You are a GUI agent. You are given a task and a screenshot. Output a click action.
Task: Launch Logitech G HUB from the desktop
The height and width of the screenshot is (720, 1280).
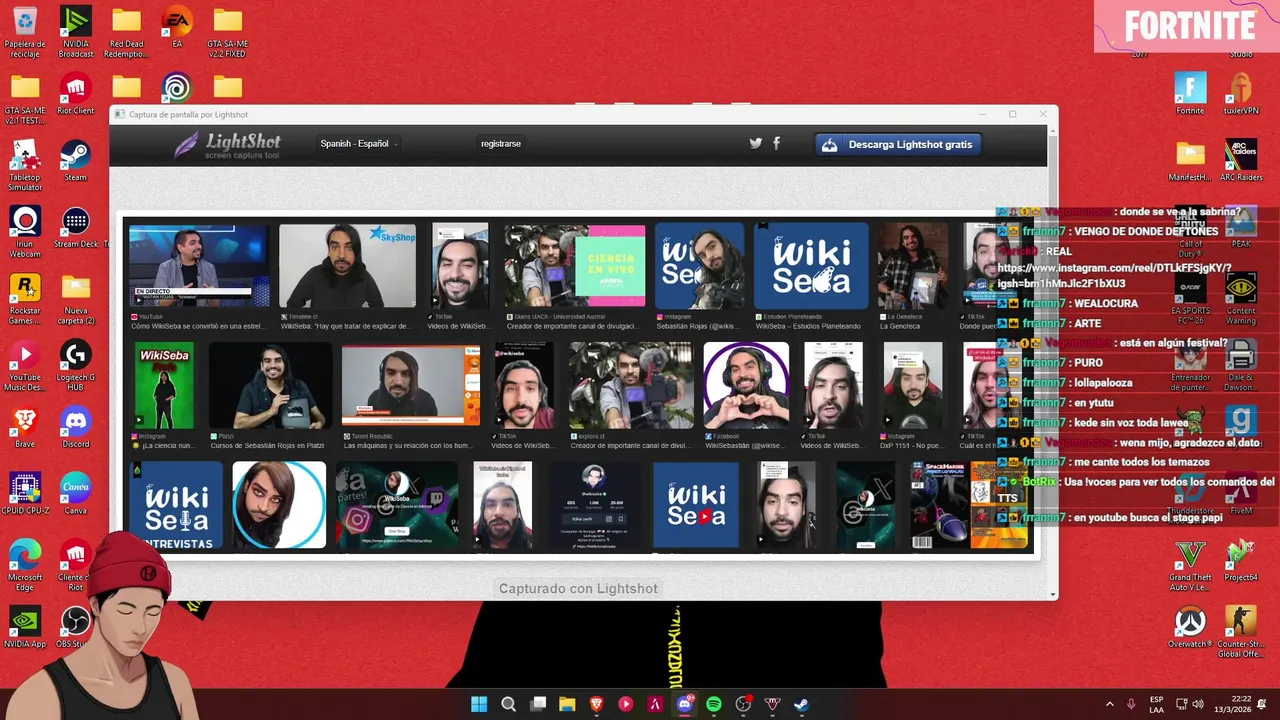(76, 366)
